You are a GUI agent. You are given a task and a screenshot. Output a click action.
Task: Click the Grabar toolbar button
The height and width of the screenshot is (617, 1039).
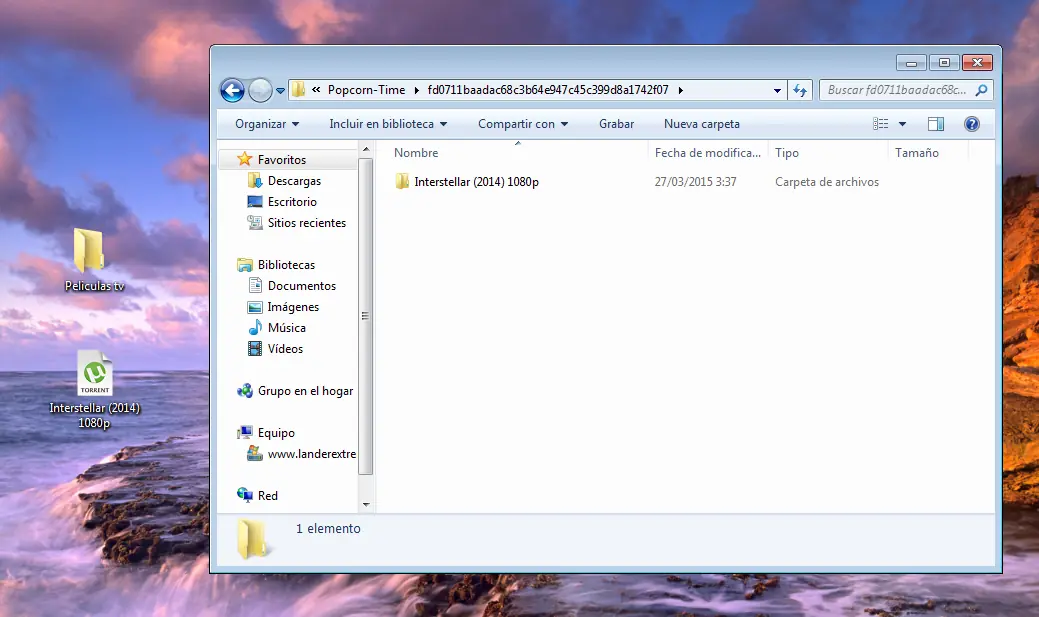pos(616,124)
